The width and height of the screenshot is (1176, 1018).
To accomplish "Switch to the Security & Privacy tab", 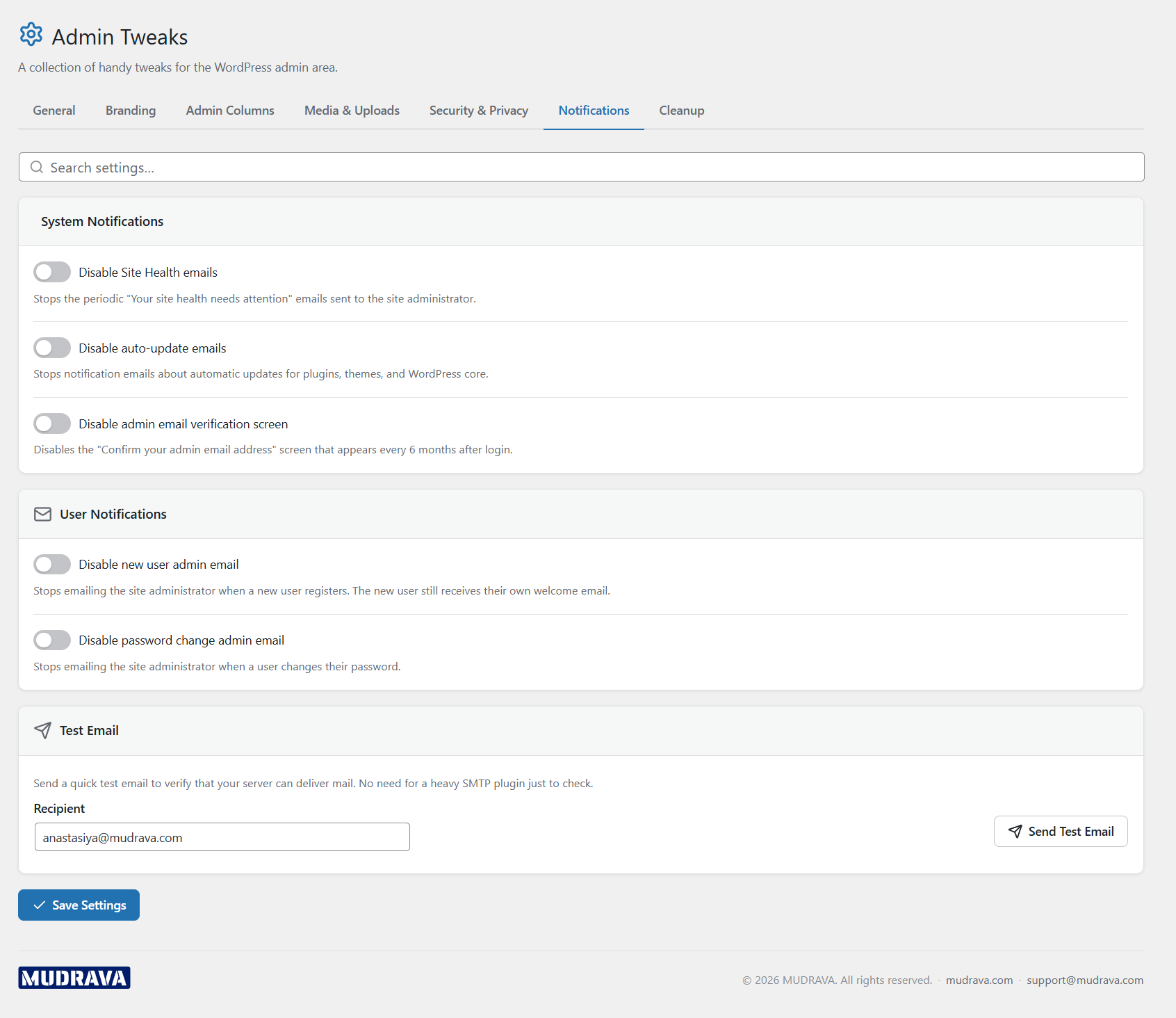I will point(478,110).
